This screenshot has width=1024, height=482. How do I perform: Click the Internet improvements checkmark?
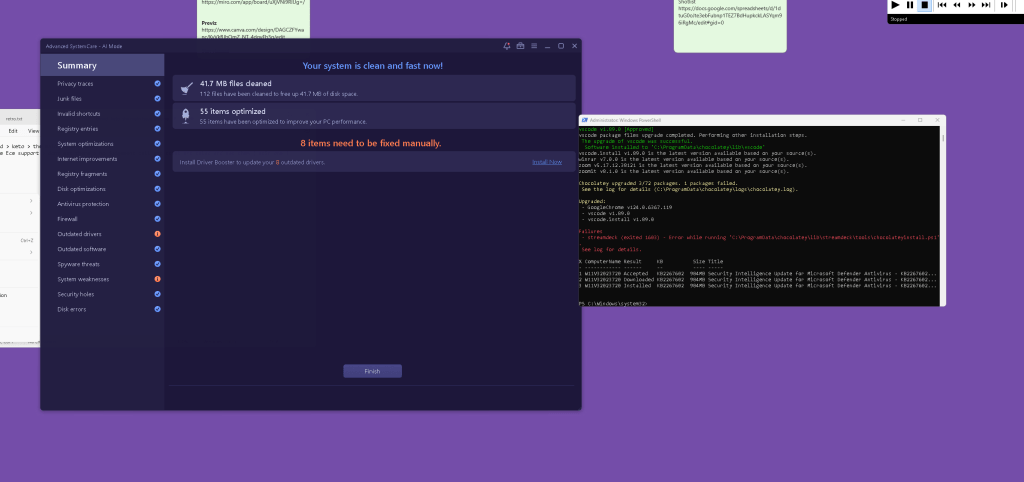coord(157,159)
